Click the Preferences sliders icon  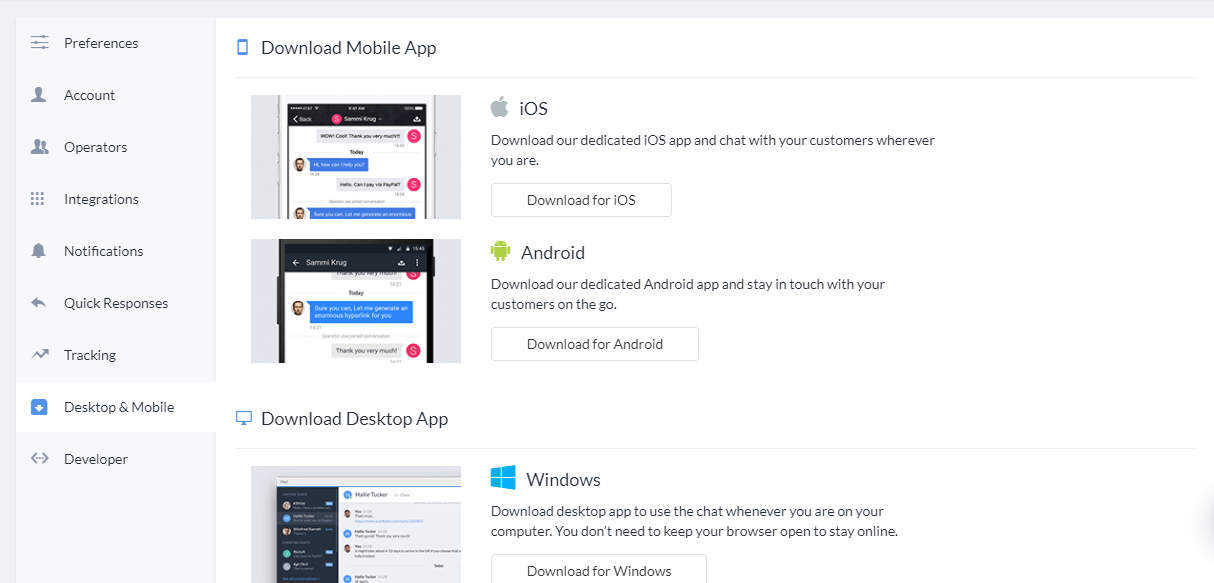(40, 43)
